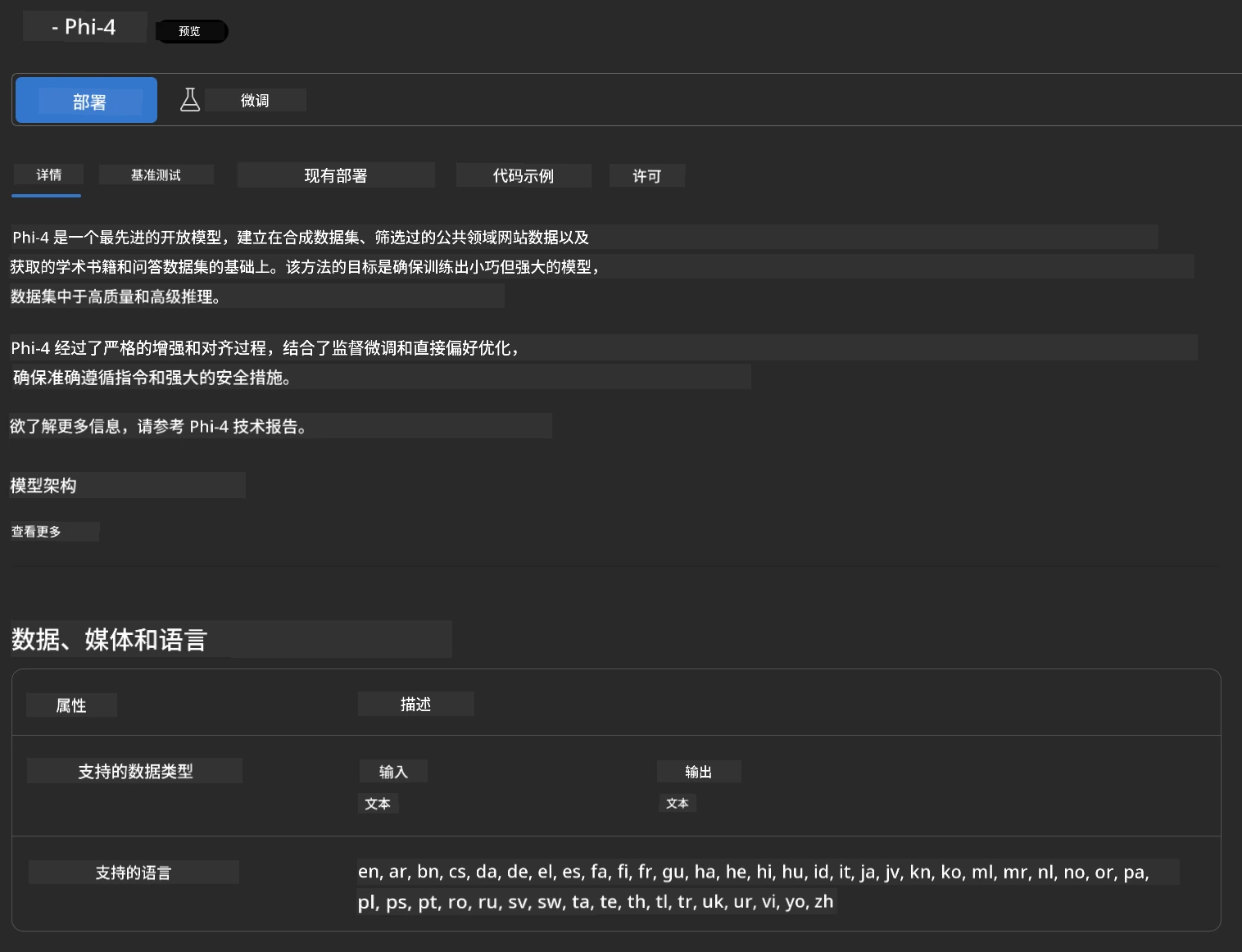Click the flask fine-tune icon
Viewport: 1242px width, 952px height.
[190, 100]
